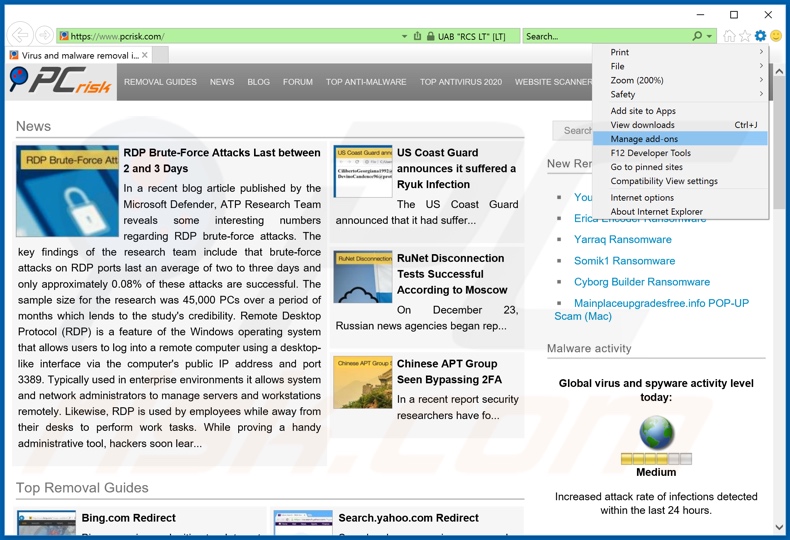Image resolution: width=790 pixels, height=540 pixels.
Task: Click RuNet Disconnection article thumbnail
Action: 363,277
